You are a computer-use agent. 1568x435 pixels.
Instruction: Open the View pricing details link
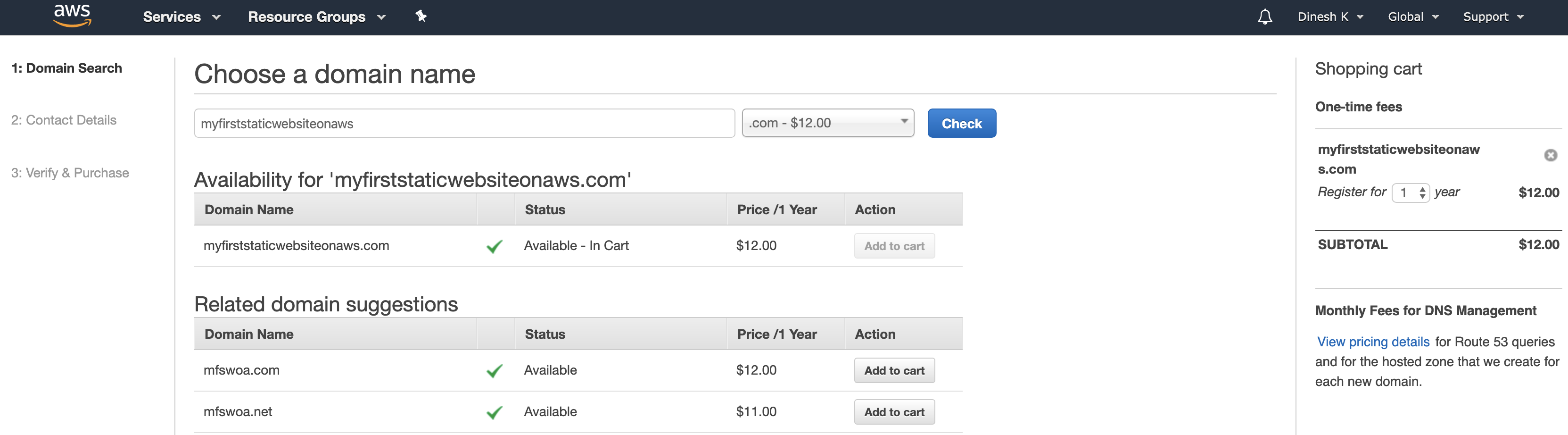click(x=1373, y=342)
